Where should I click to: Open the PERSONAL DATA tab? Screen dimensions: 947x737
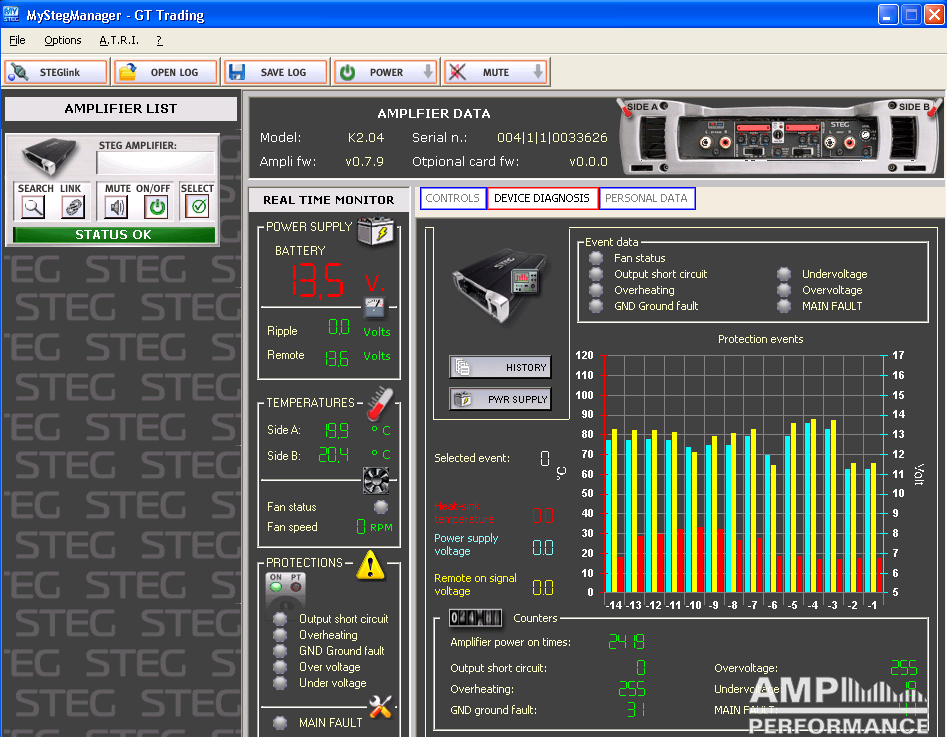click(x=646, y=198)
